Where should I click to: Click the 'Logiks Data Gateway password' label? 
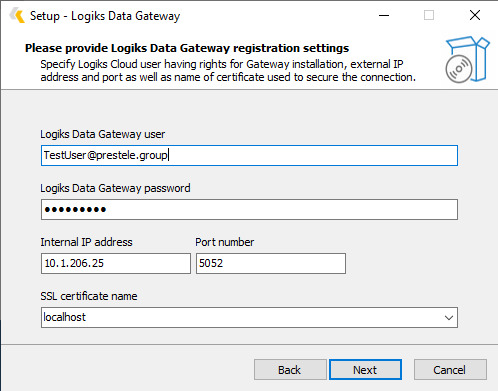pyautogui.click(x=115, y=188)
